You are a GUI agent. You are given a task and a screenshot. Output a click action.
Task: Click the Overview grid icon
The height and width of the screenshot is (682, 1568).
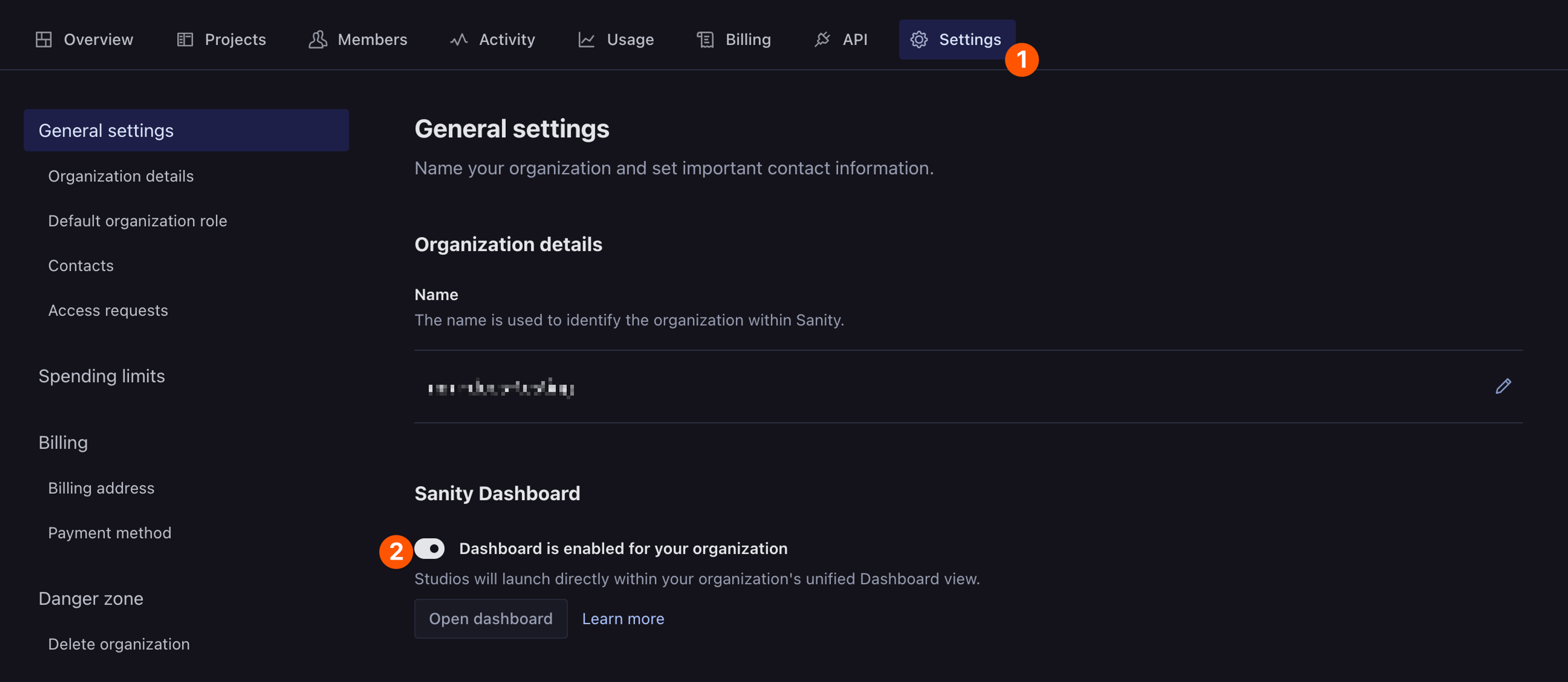click(x=44, y=40)
